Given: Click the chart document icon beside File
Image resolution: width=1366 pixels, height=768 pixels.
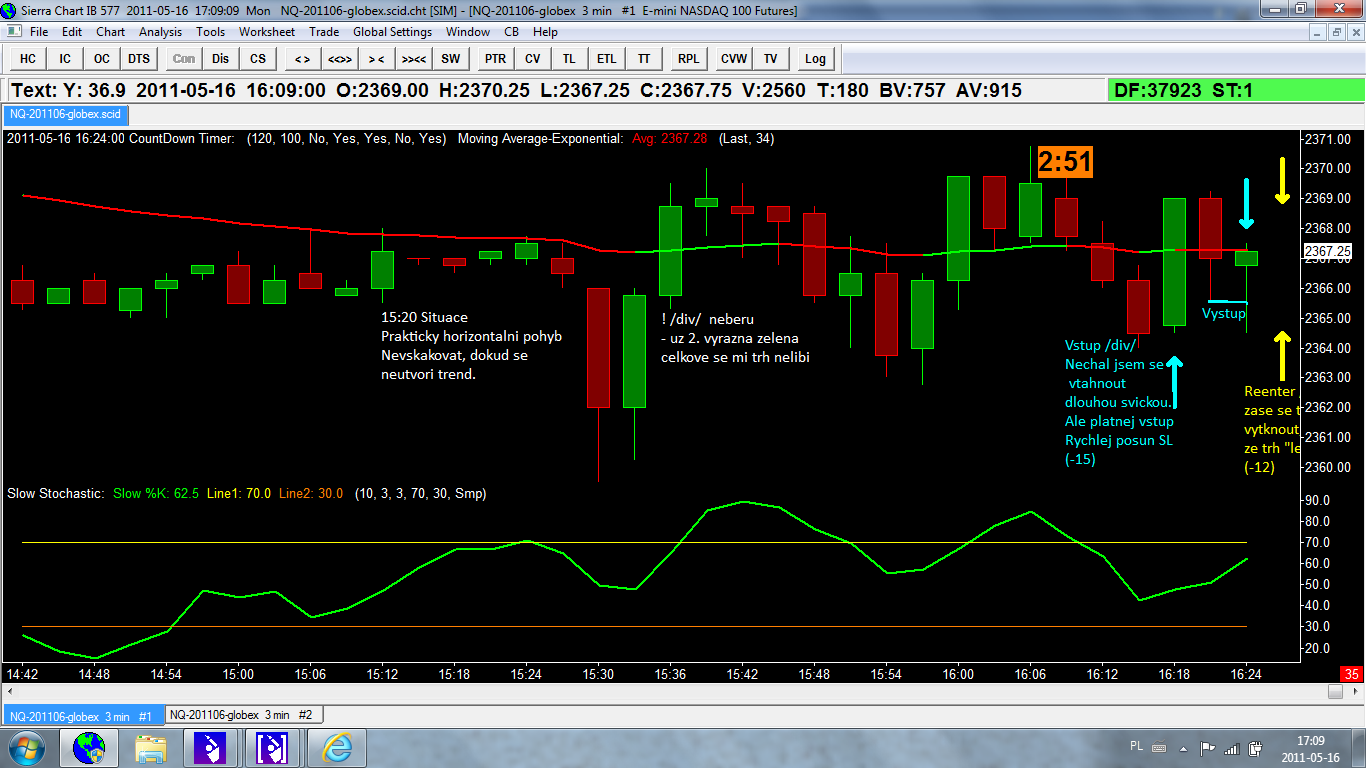Looking at the screenshot, I should pos(13,32).
